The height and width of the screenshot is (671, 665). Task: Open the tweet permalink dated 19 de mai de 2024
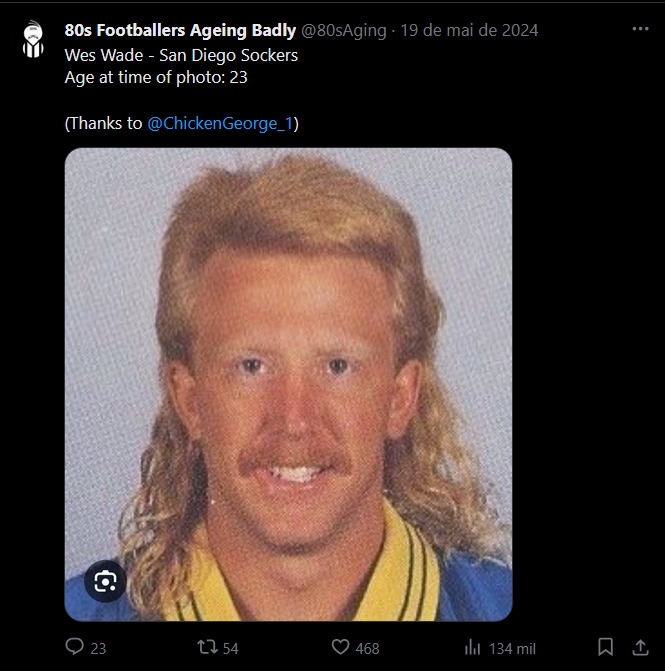(x=469, y=30)
